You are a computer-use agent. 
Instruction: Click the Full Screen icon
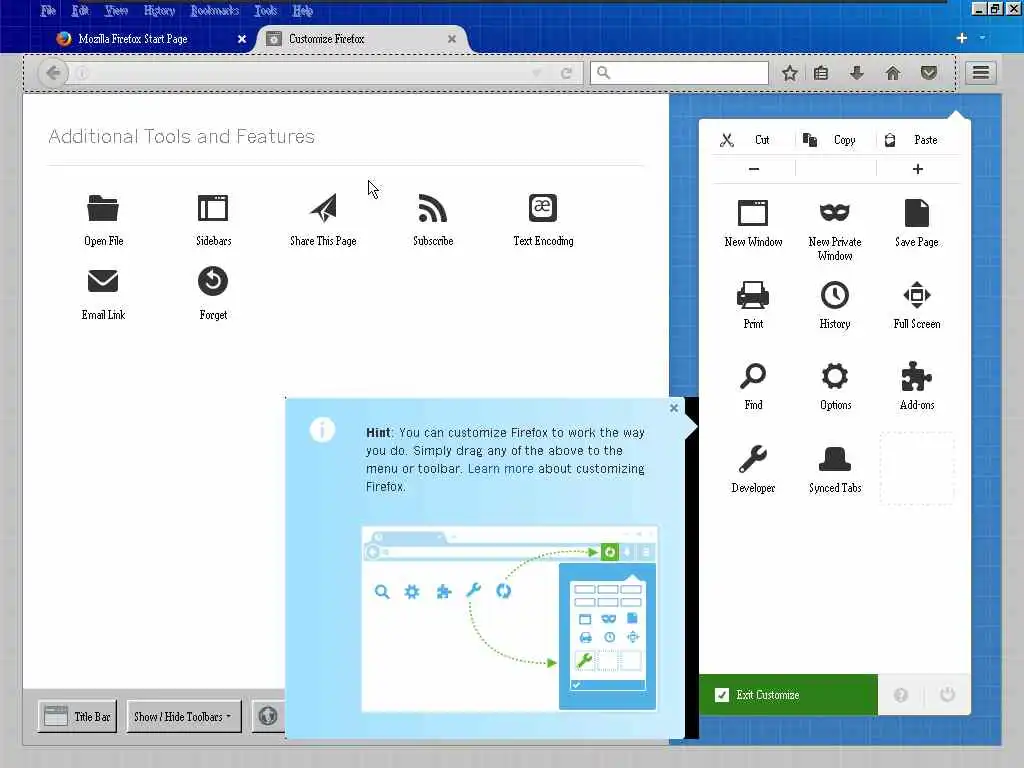tap(917, 295)
